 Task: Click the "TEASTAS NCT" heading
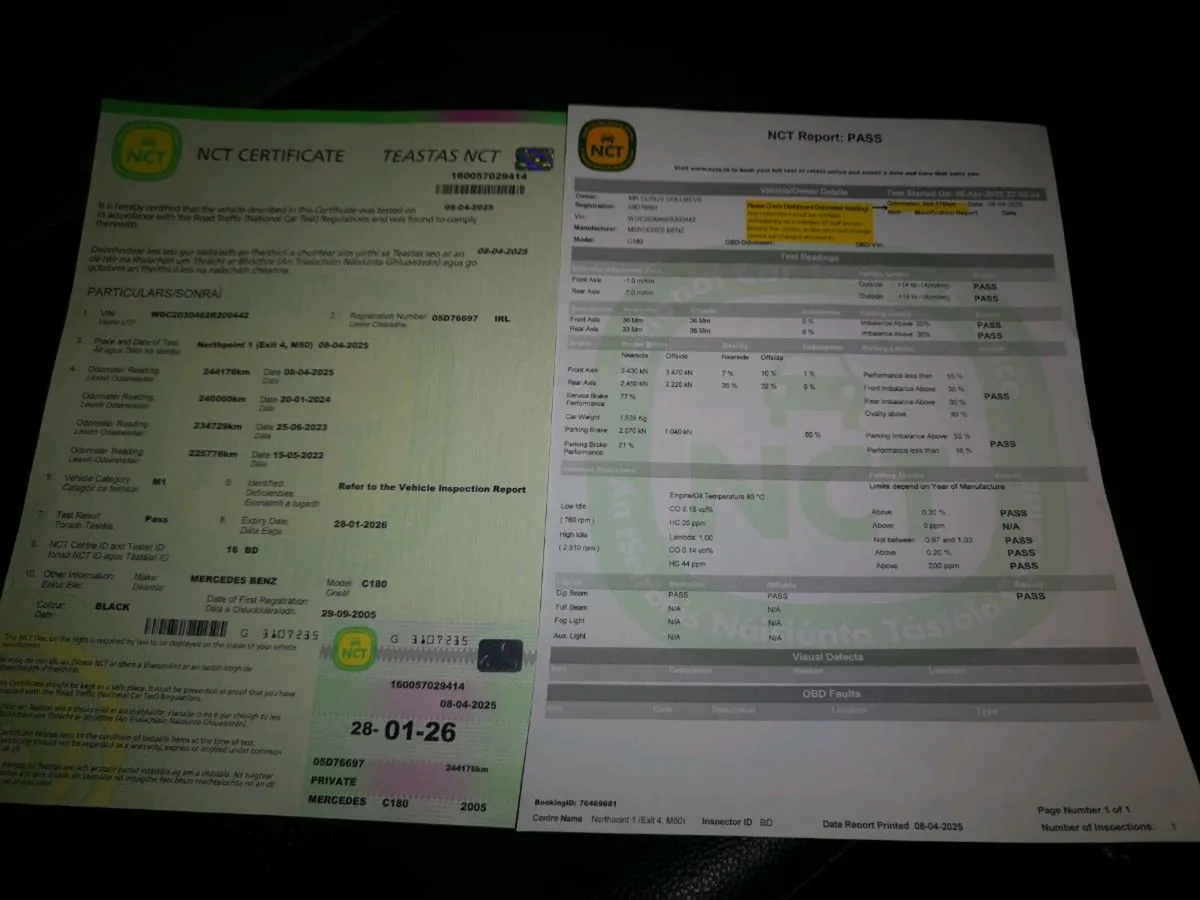click(x=441, y=156)
